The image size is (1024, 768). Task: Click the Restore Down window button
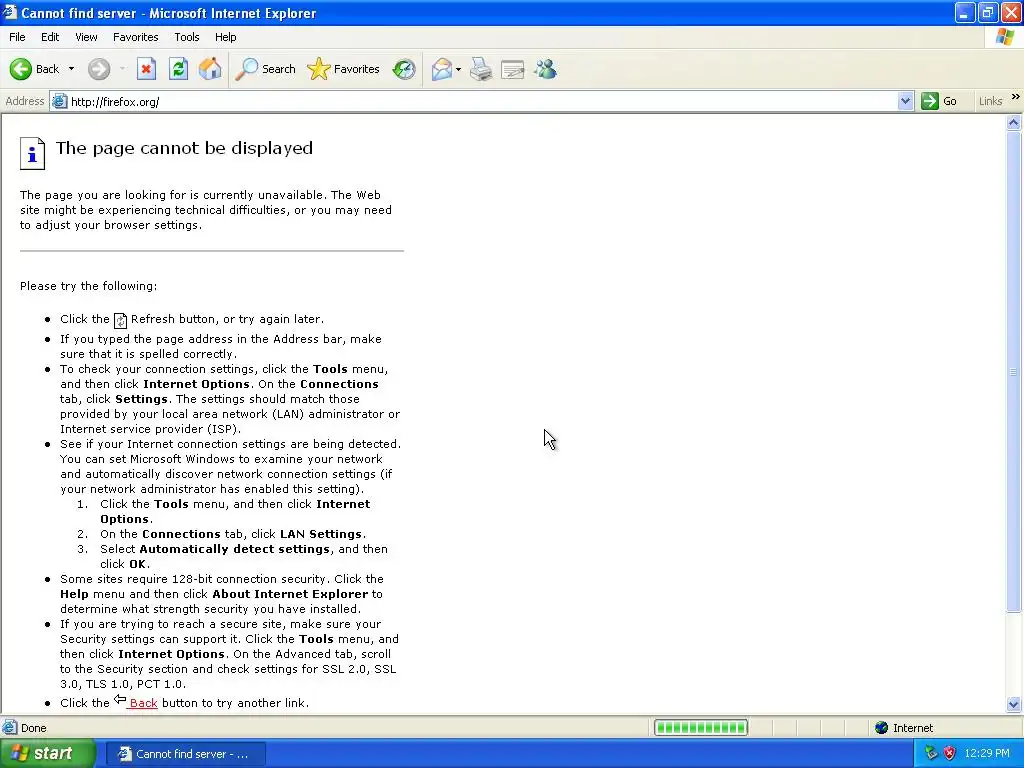point(988,12)
